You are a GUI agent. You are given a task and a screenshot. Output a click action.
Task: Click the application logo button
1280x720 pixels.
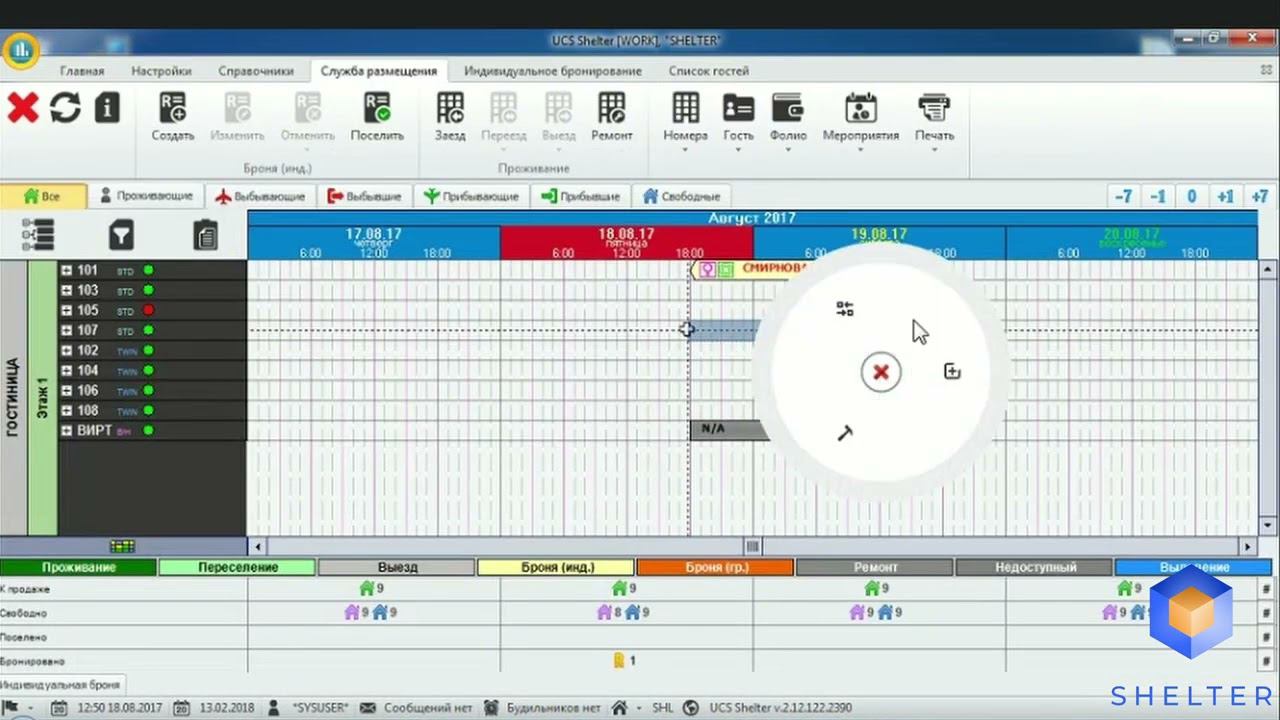21,48
